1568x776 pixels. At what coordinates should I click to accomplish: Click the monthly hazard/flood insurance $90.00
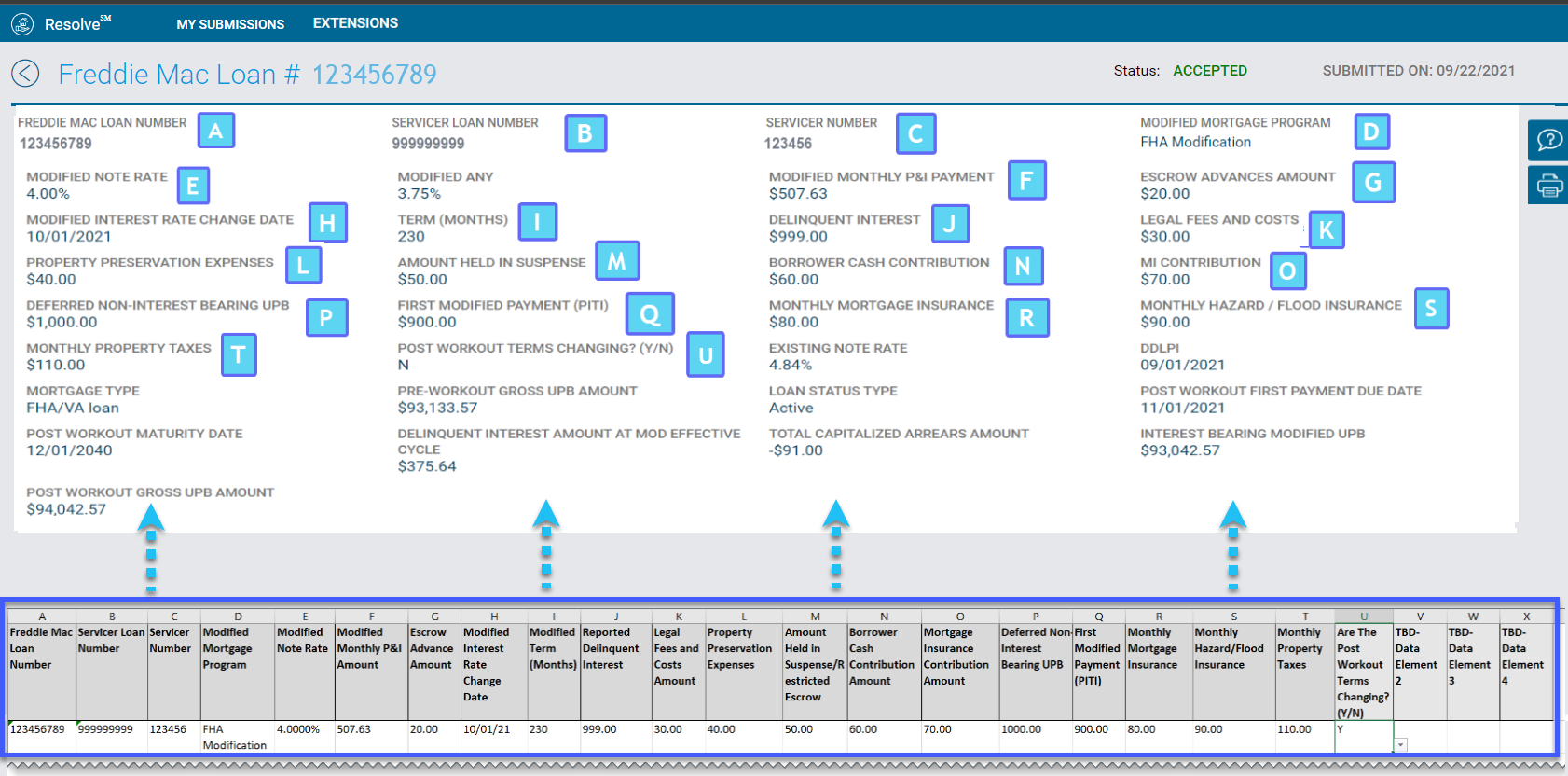pyautogui.click(x=1165, y=323)
